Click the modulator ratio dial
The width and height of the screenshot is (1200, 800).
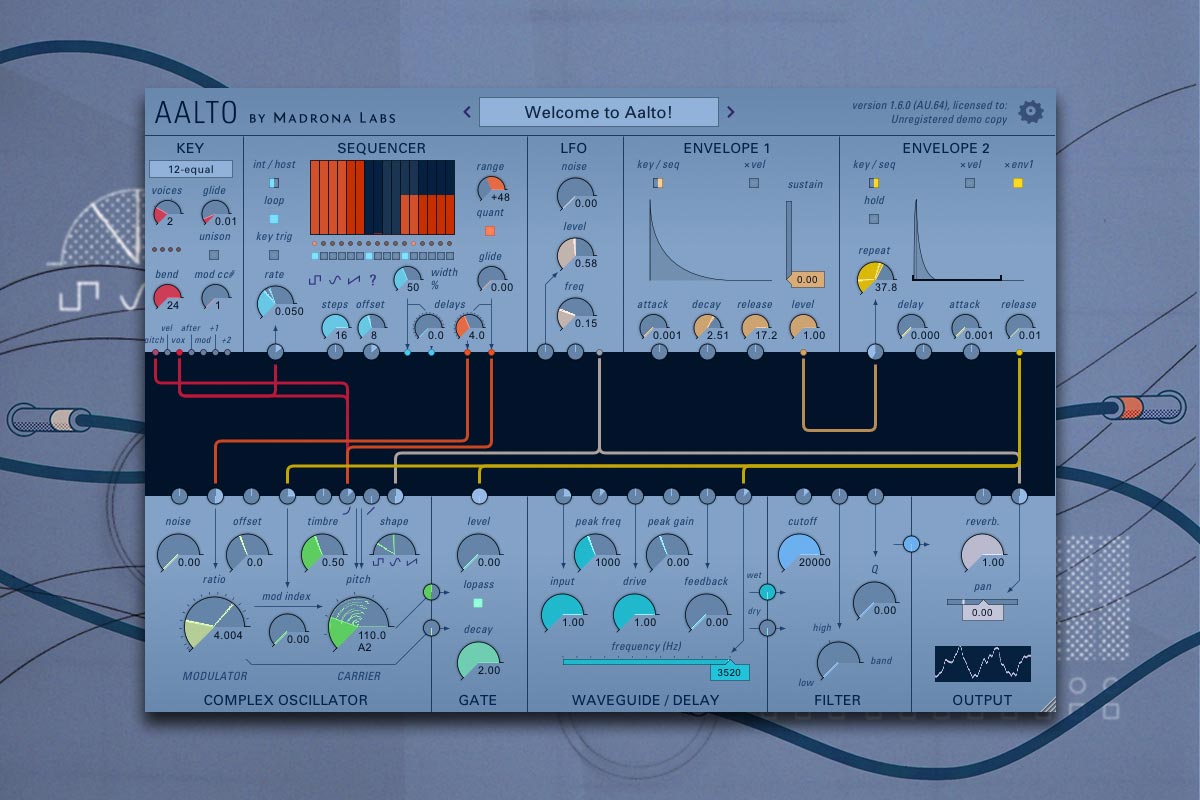pyautogui.click(x=215, y=625)
